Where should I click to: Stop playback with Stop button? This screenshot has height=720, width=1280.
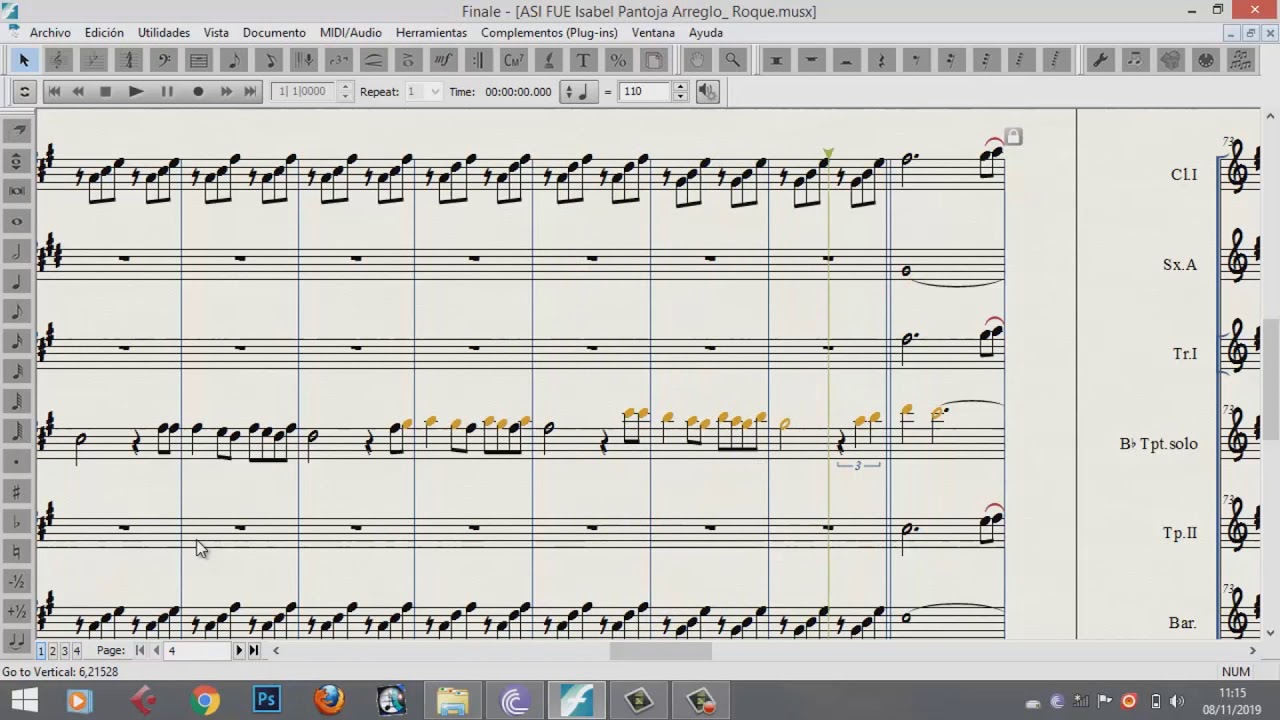point(106,92)
